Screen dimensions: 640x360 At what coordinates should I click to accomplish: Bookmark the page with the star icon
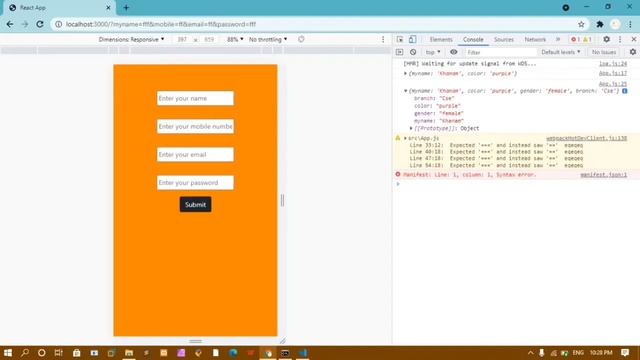[x=581, y=24]
